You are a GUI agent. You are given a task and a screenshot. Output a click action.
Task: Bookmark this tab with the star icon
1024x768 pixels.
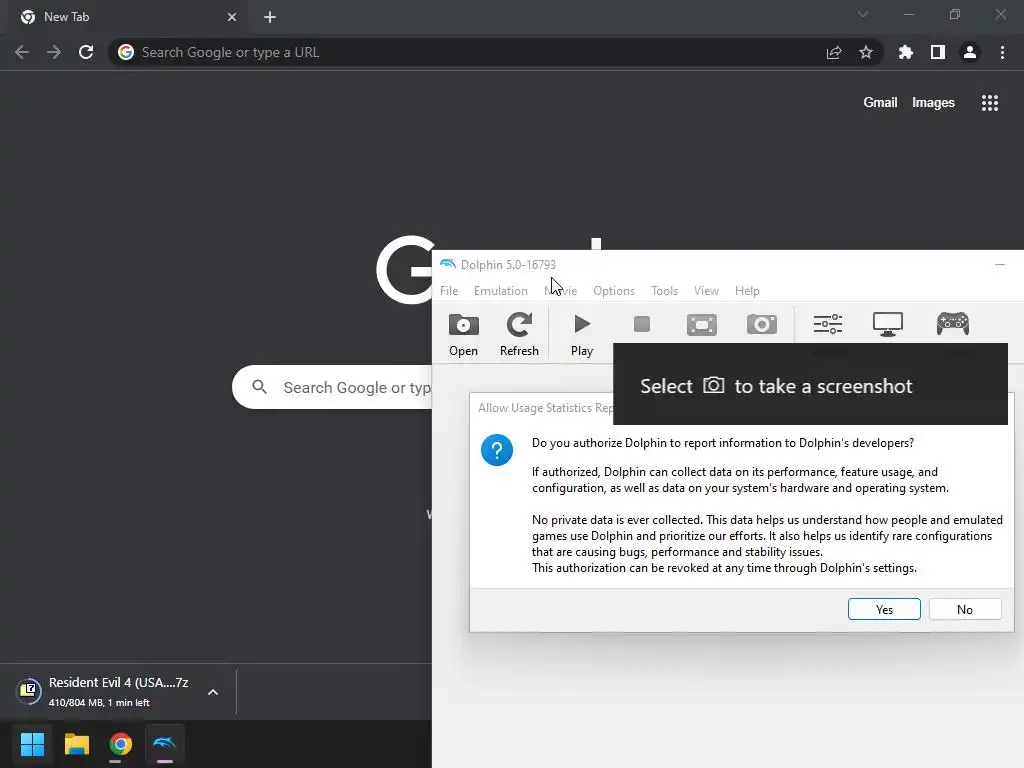pyautogui.click(x=866, y=52)
